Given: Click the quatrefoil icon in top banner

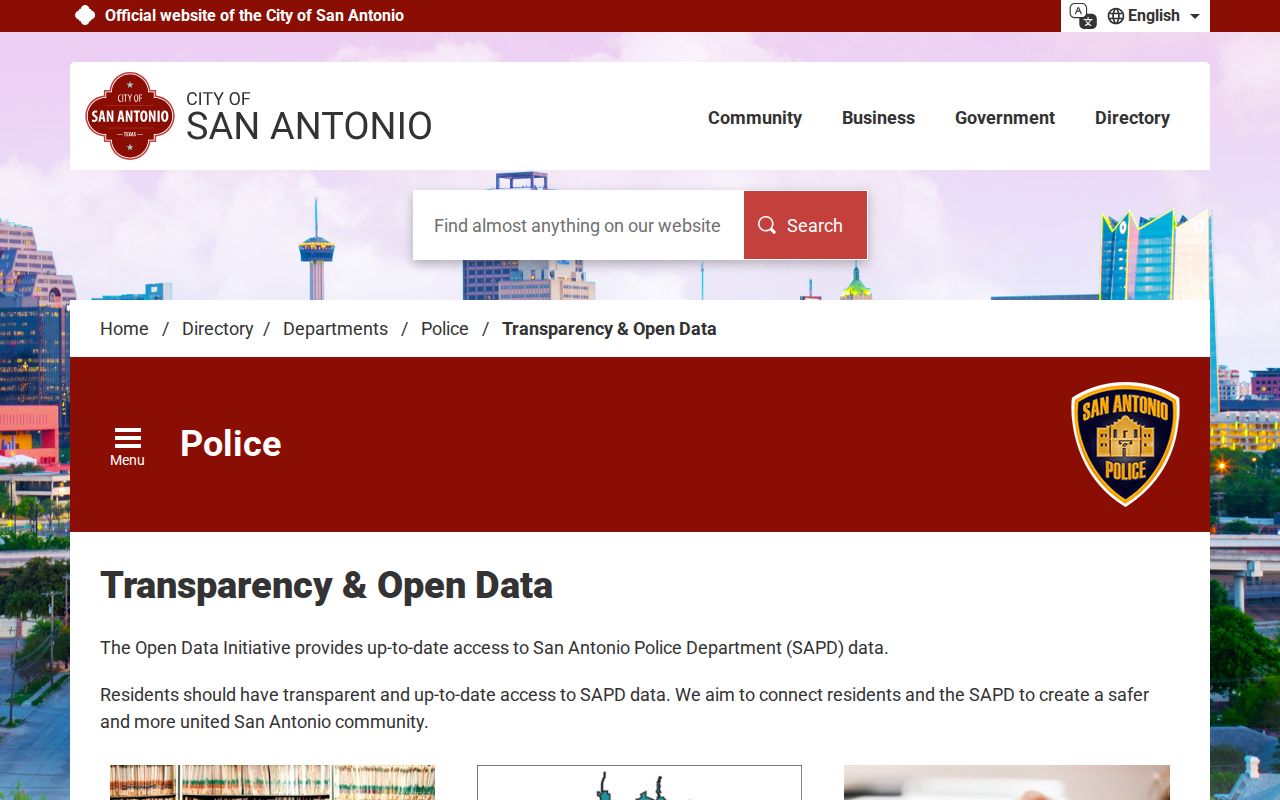Looking at the screenshot, I should click(85, 15).
